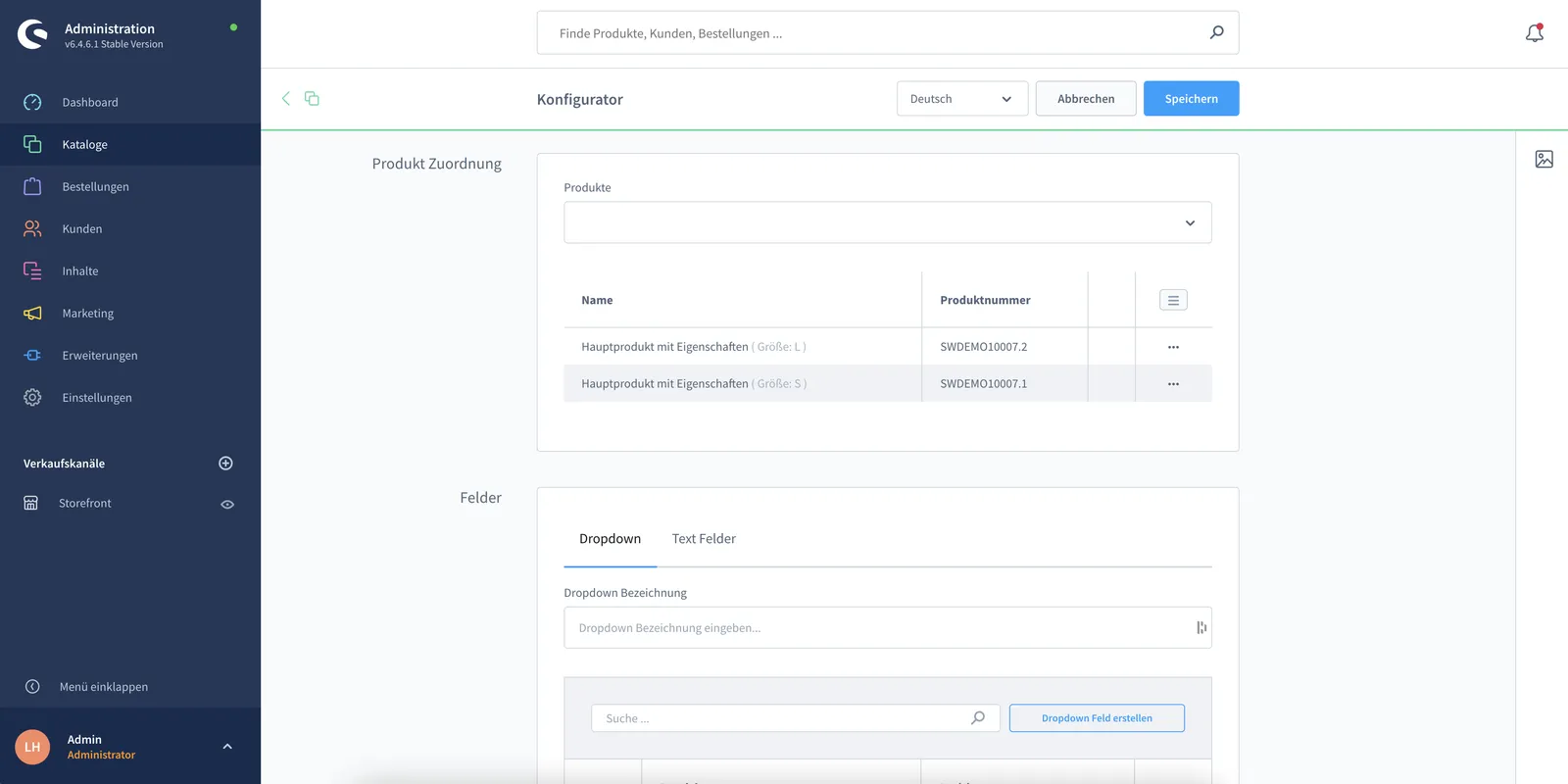Click the translation icon in Dropdown Bezeichnung field

click(x=1200, y=628)
